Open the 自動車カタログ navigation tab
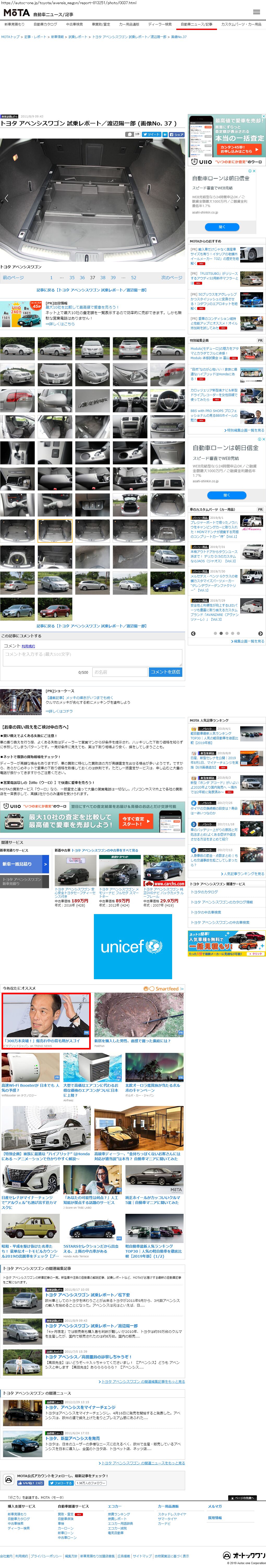This screenshot has width=266, height=1568. [45, 24]
